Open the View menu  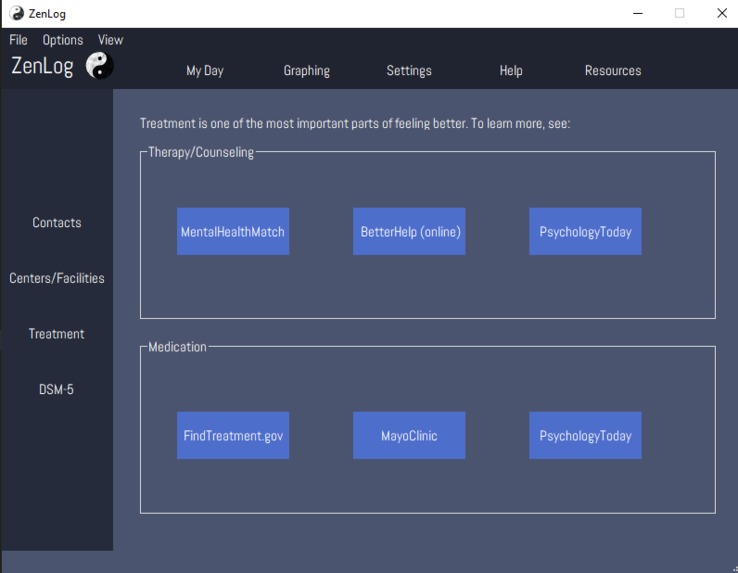(x=111, y=40)
